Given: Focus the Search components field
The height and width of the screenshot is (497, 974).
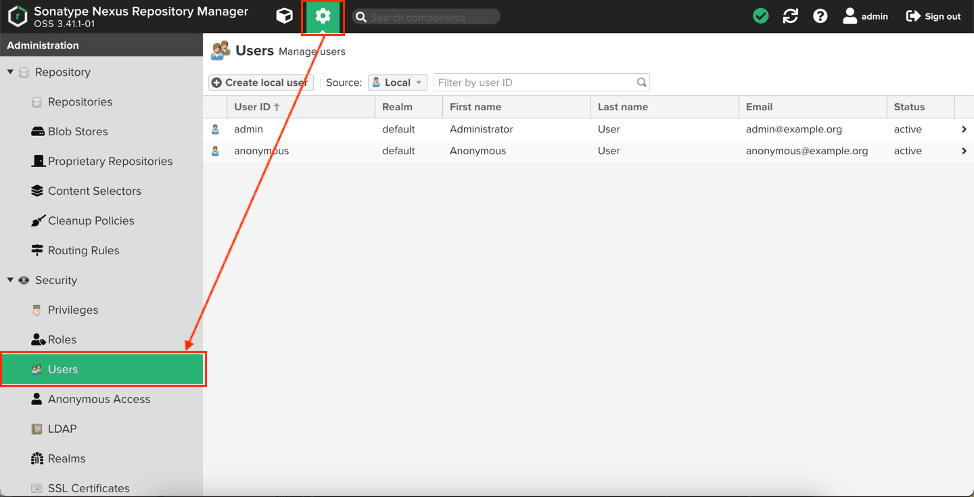Looking at the screenshot, I should click(x=426, y=17).
